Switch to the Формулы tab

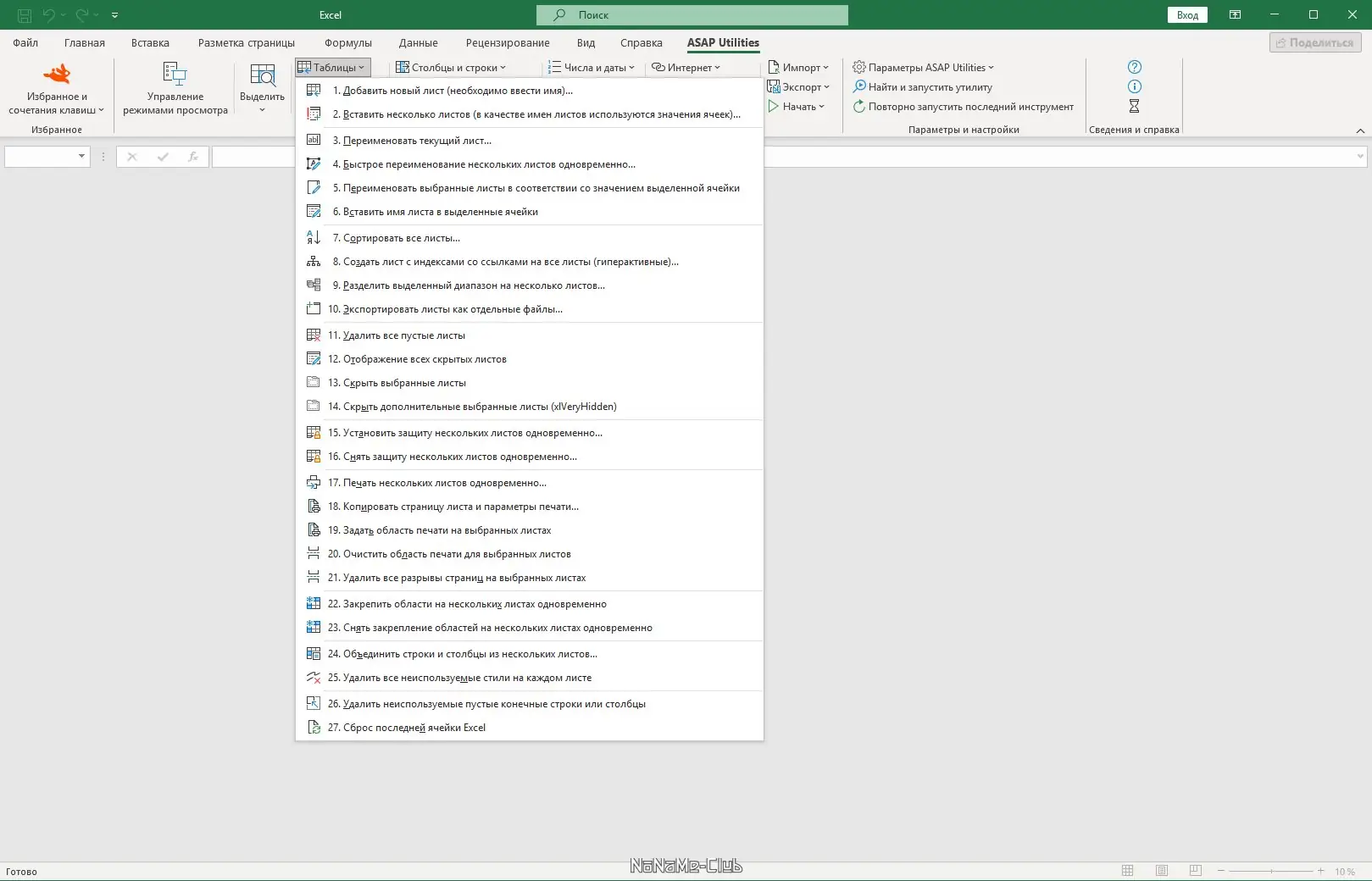[x=348, y=43]
